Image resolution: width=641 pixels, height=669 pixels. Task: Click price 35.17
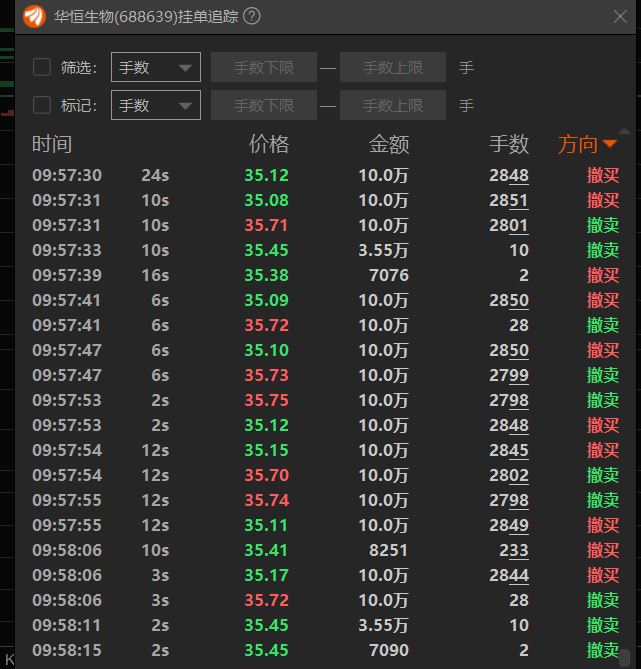[x=266, y=576]
